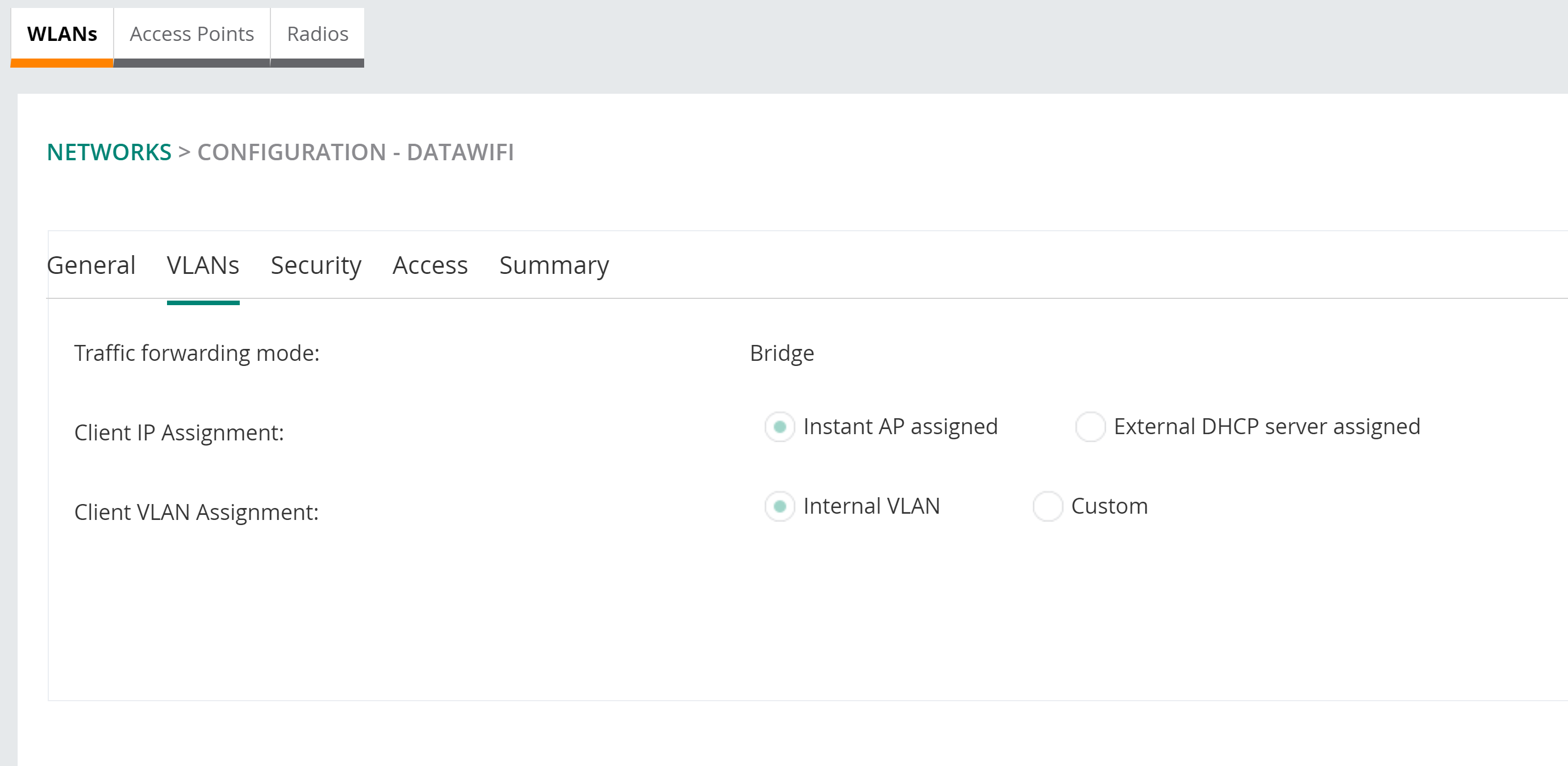Click the CONFIGURATION - DATAWIFI breadcrumb text

click(x=356, y=152)
